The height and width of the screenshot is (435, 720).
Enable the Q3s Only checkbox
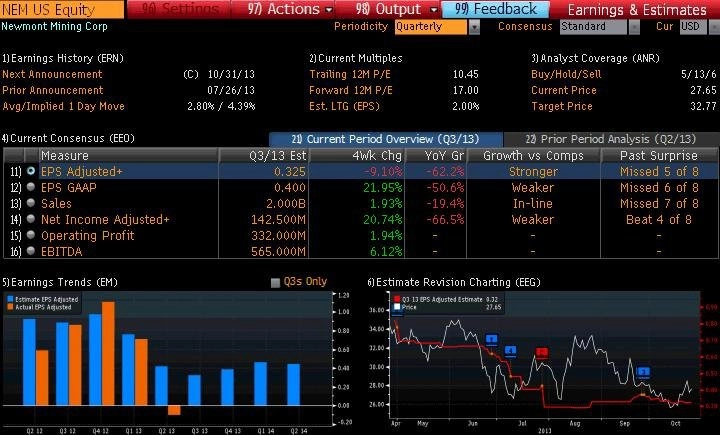pyautogui.click(x=276, y=282)
